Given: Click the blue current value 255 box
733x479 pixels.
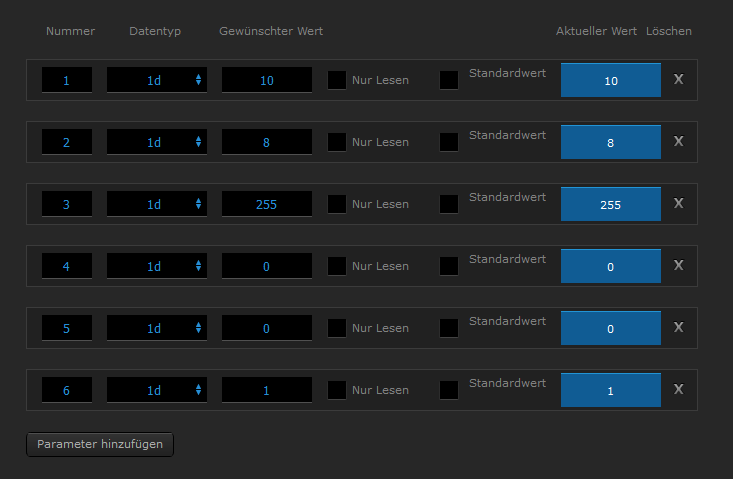Looking at the screenshot, I should coord(611,204).
